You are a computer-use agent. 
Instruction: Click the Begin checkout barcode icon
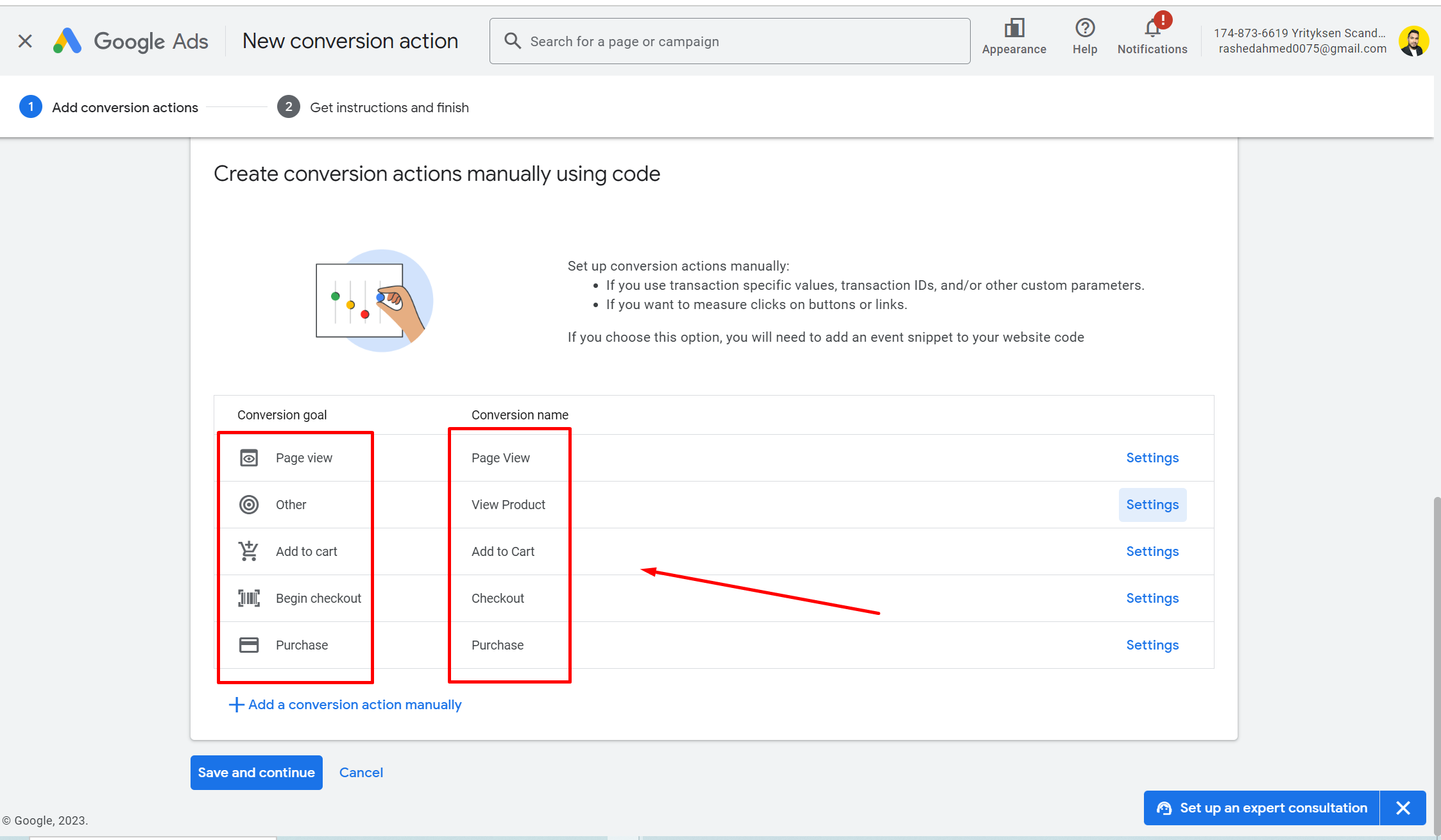[x=249, y=598]
